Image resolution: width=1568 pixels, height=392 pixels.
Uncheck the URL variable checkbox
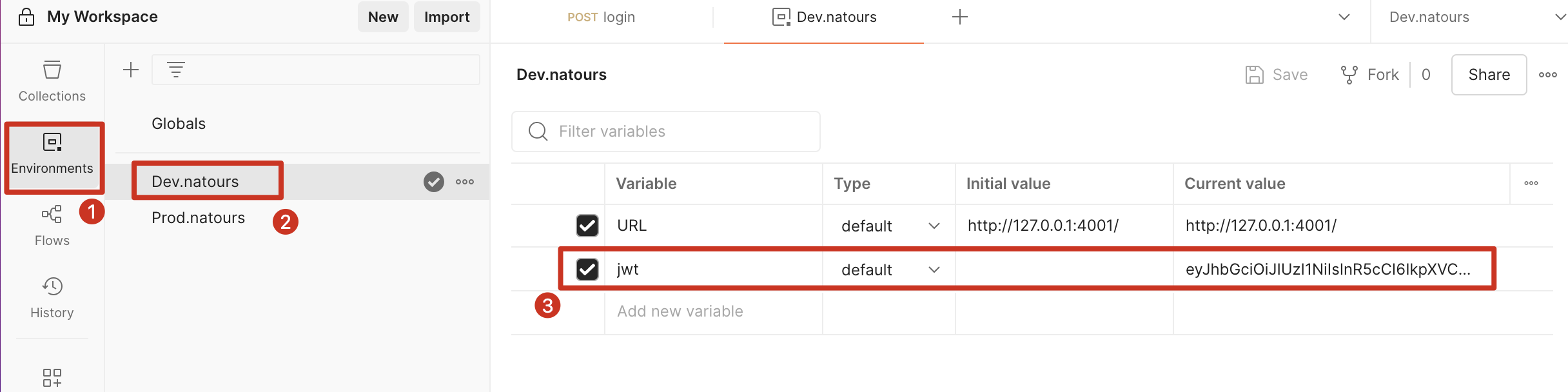(587, 226)
